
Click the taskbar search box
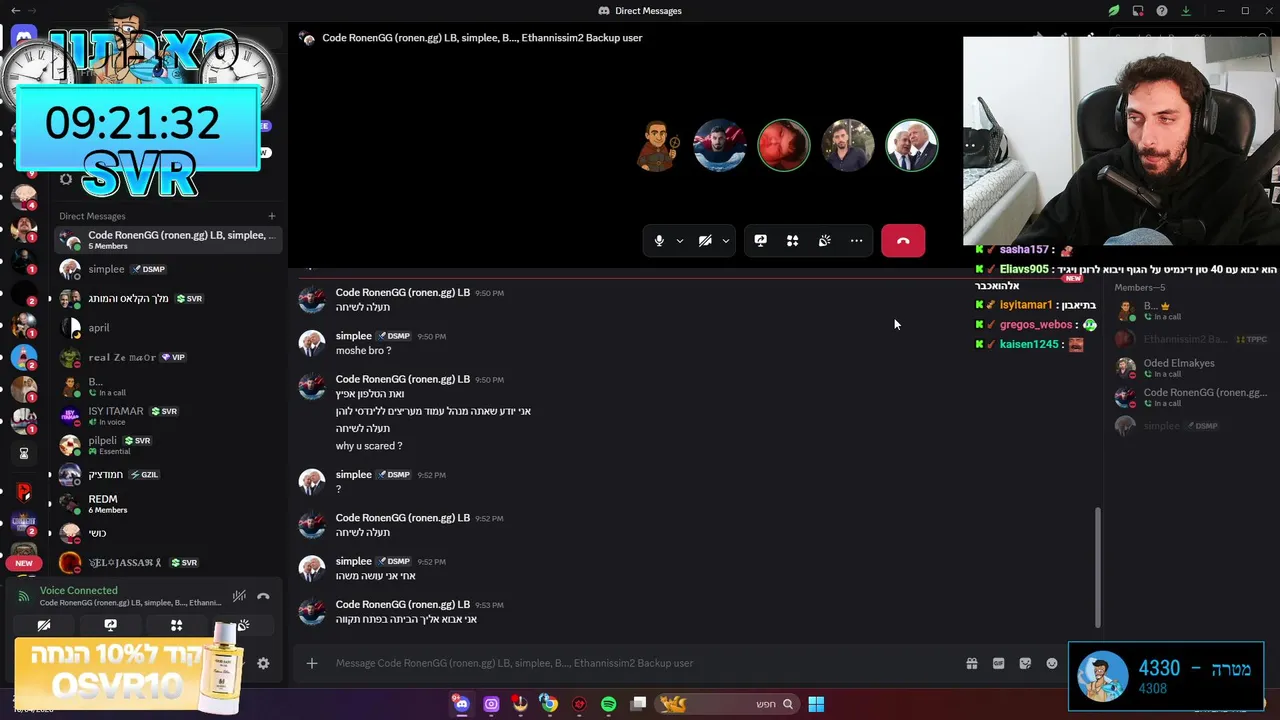coord(729,704)
